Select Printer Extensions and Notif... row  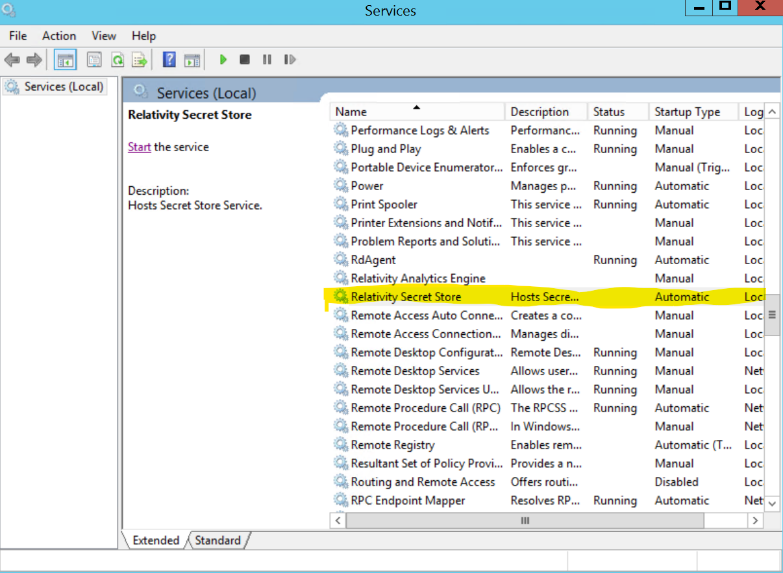(x=548, y=223)
